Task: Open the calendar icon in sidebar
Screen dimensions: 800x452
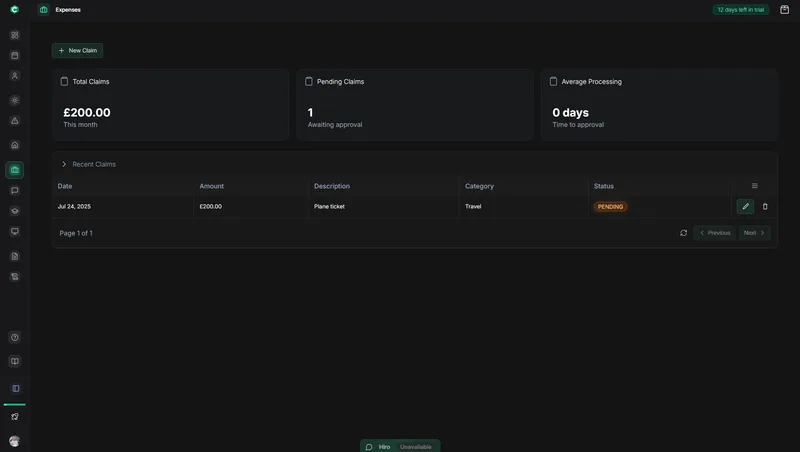Action: (x=15, y=55)
